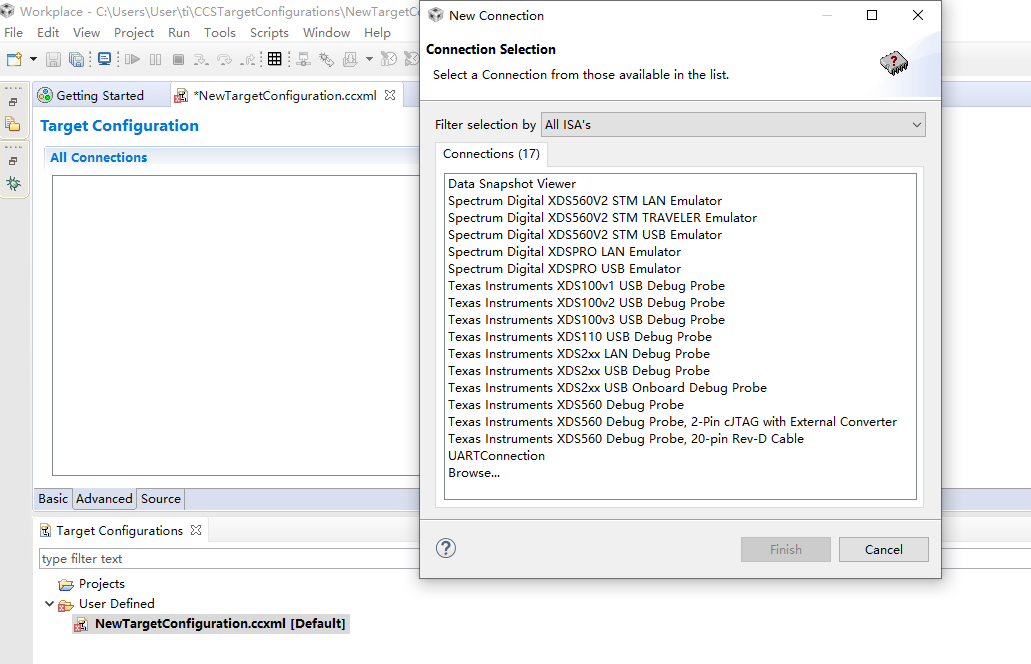Open the Window menu
This screenshot has width=1031, height=664.
[326, 32]
